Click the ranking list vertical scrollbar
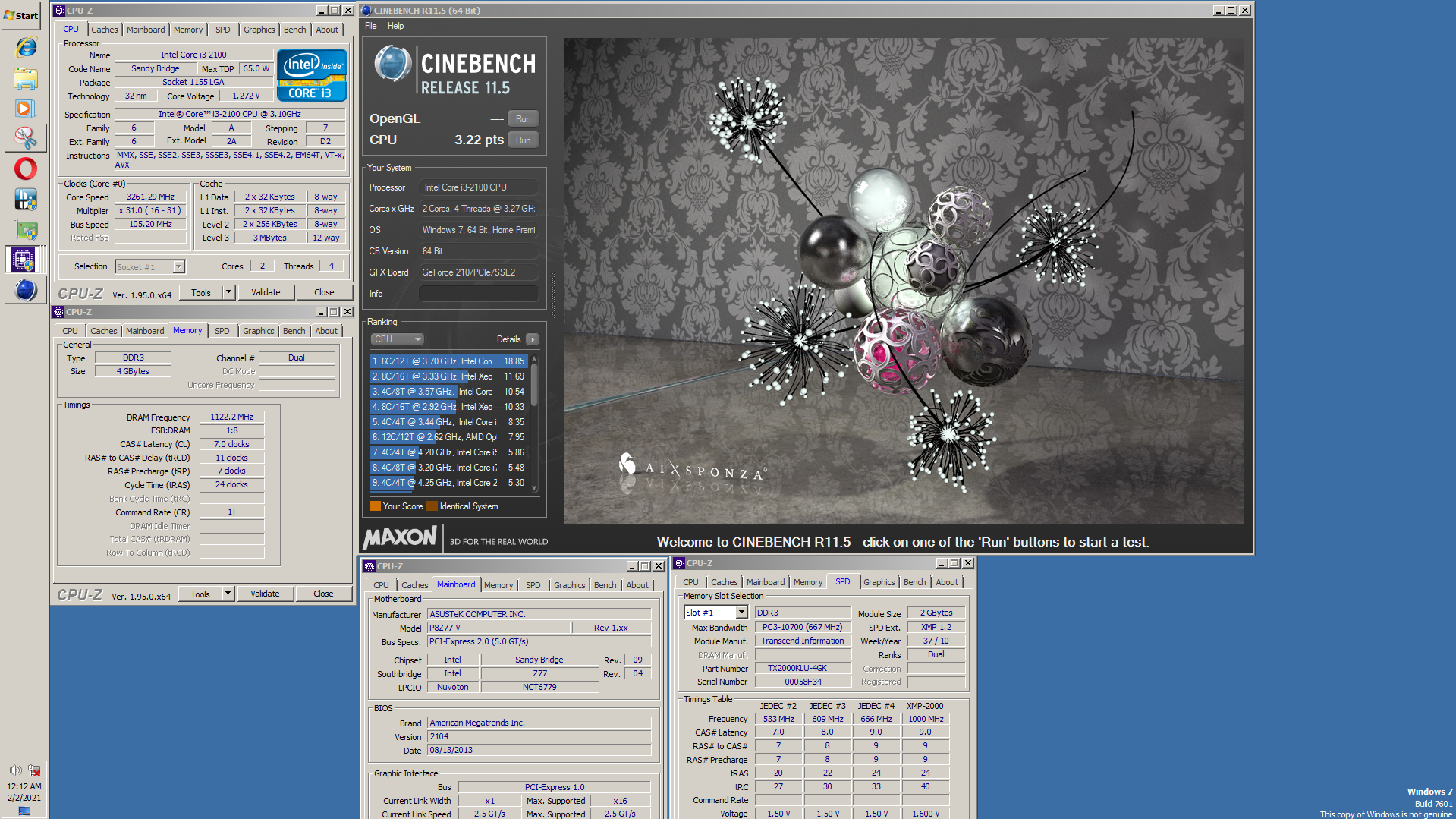 pos(534,422)
